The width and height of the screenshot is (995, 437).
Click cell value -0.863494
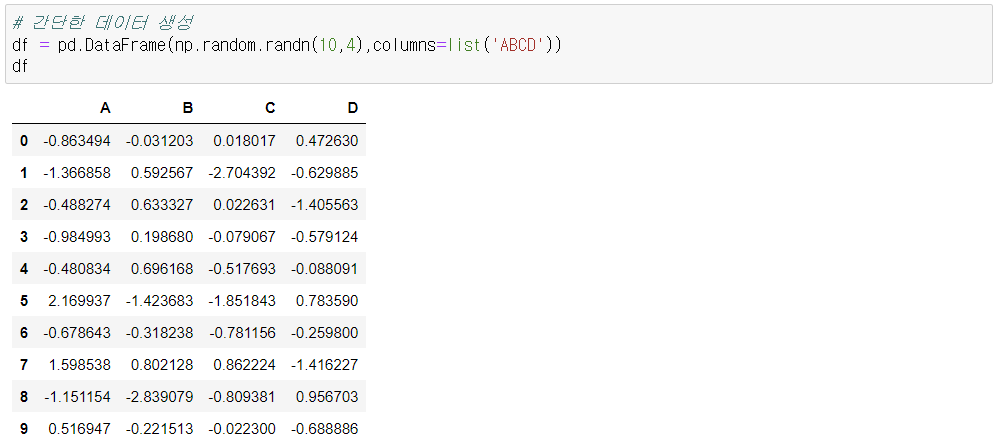77,140
